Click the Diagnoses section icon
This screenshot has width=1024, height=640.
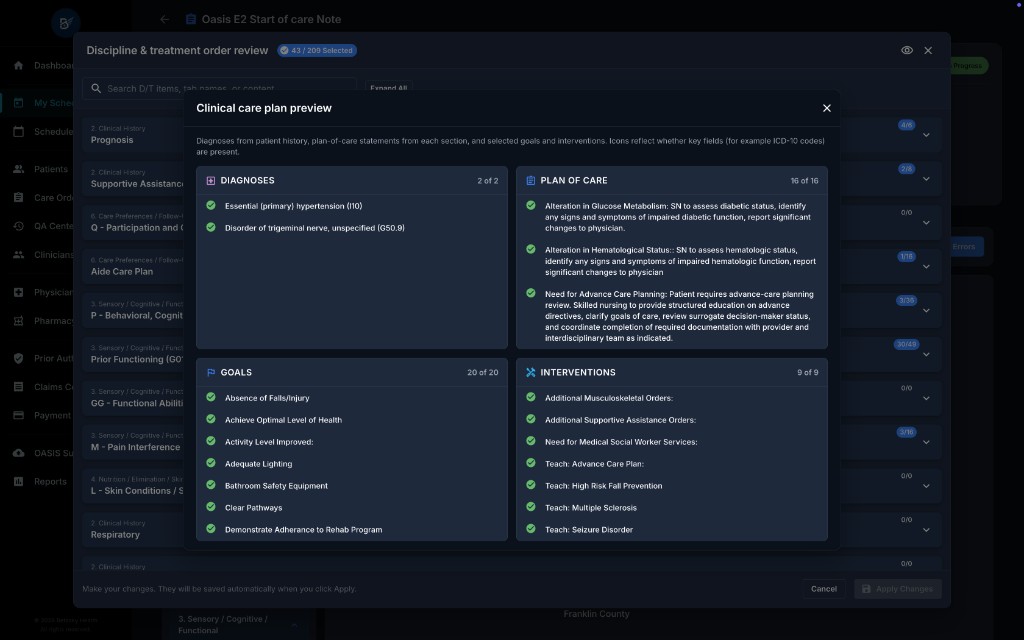pyautogui.click(x=211, y=181)
